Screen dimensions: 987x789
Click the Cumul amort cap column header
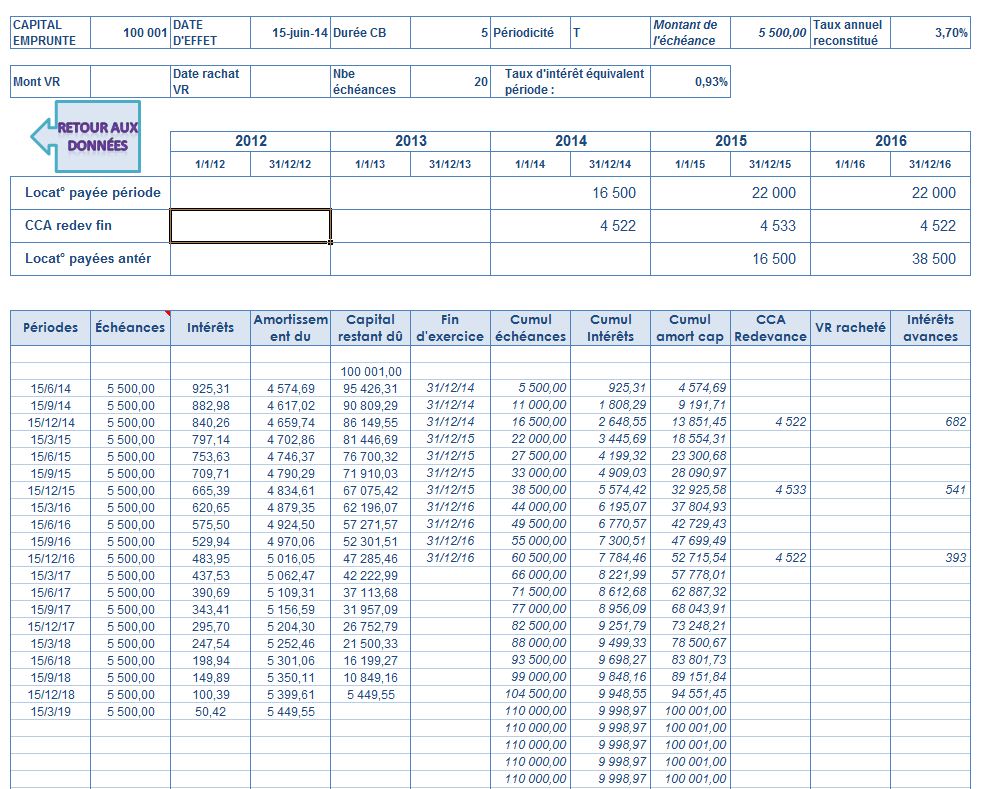click(690, 327)
